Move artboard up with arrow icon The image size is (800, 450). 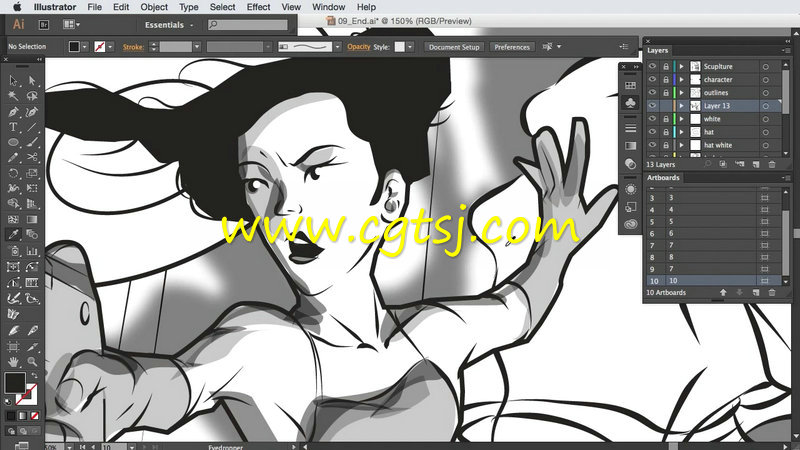point(723,292)
